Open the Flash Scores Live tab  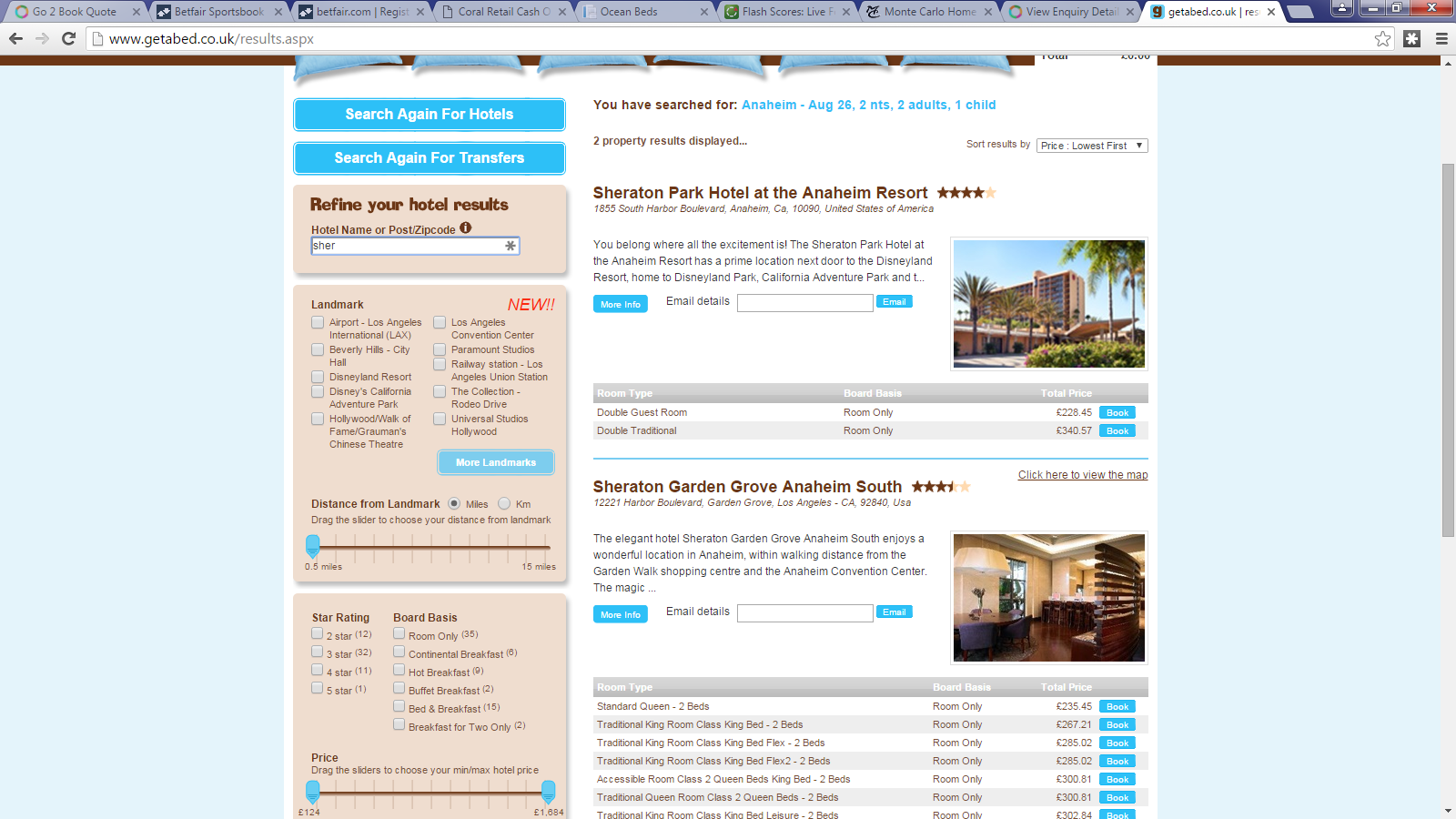pyautogui.click(x=788, y=12)
